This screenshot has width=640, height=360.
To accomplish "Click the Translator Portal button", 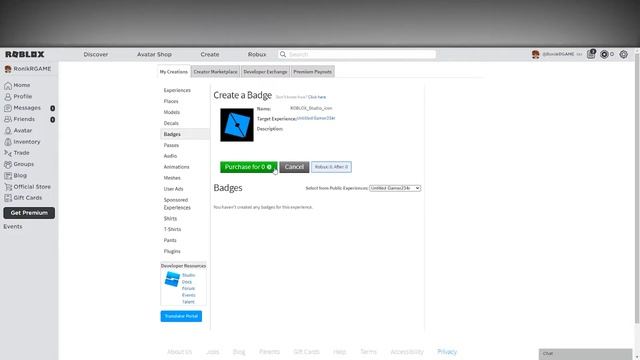I will coord(181,316).
